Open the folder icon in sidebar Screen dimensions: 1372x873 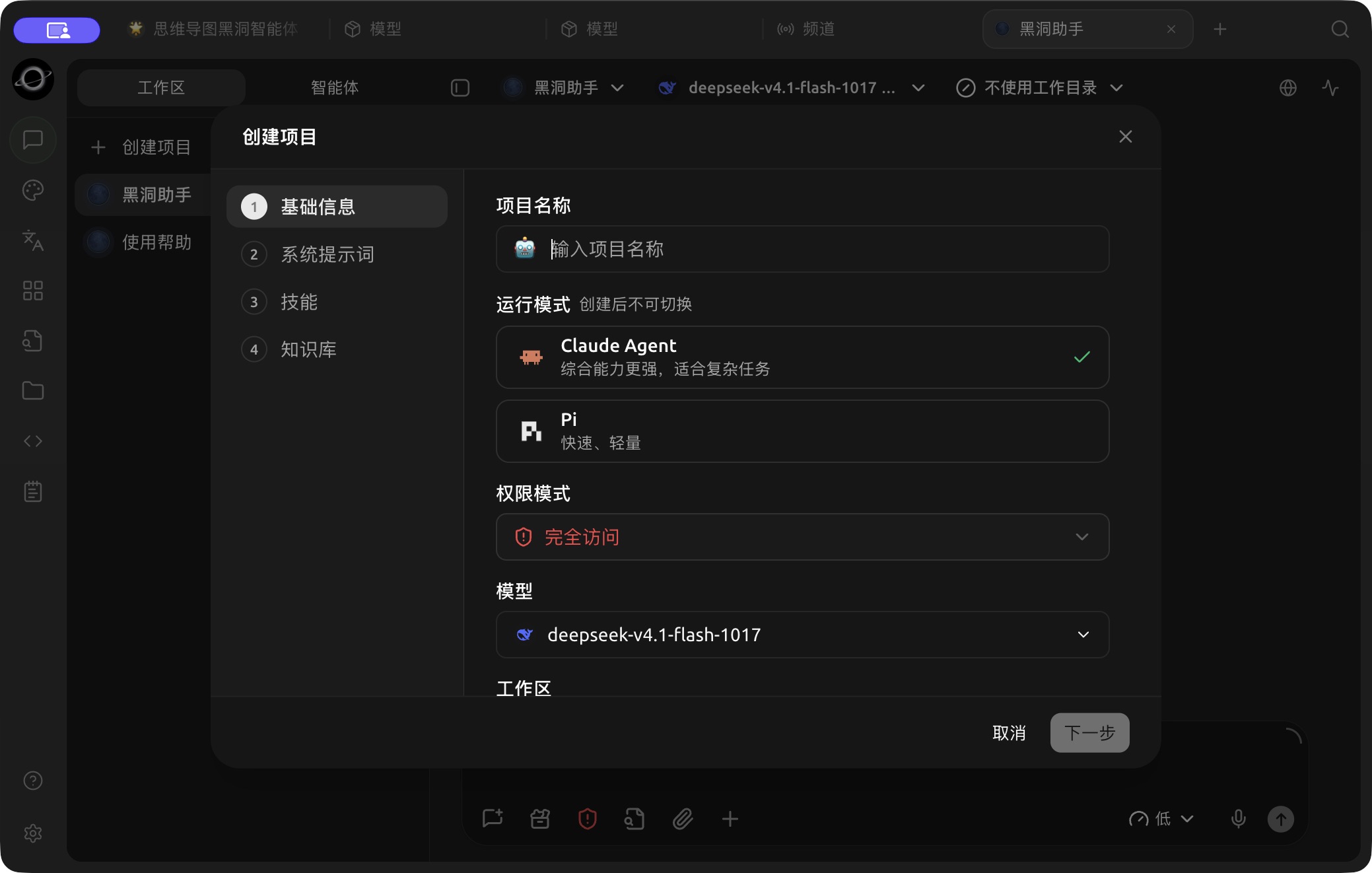point(33,391)
